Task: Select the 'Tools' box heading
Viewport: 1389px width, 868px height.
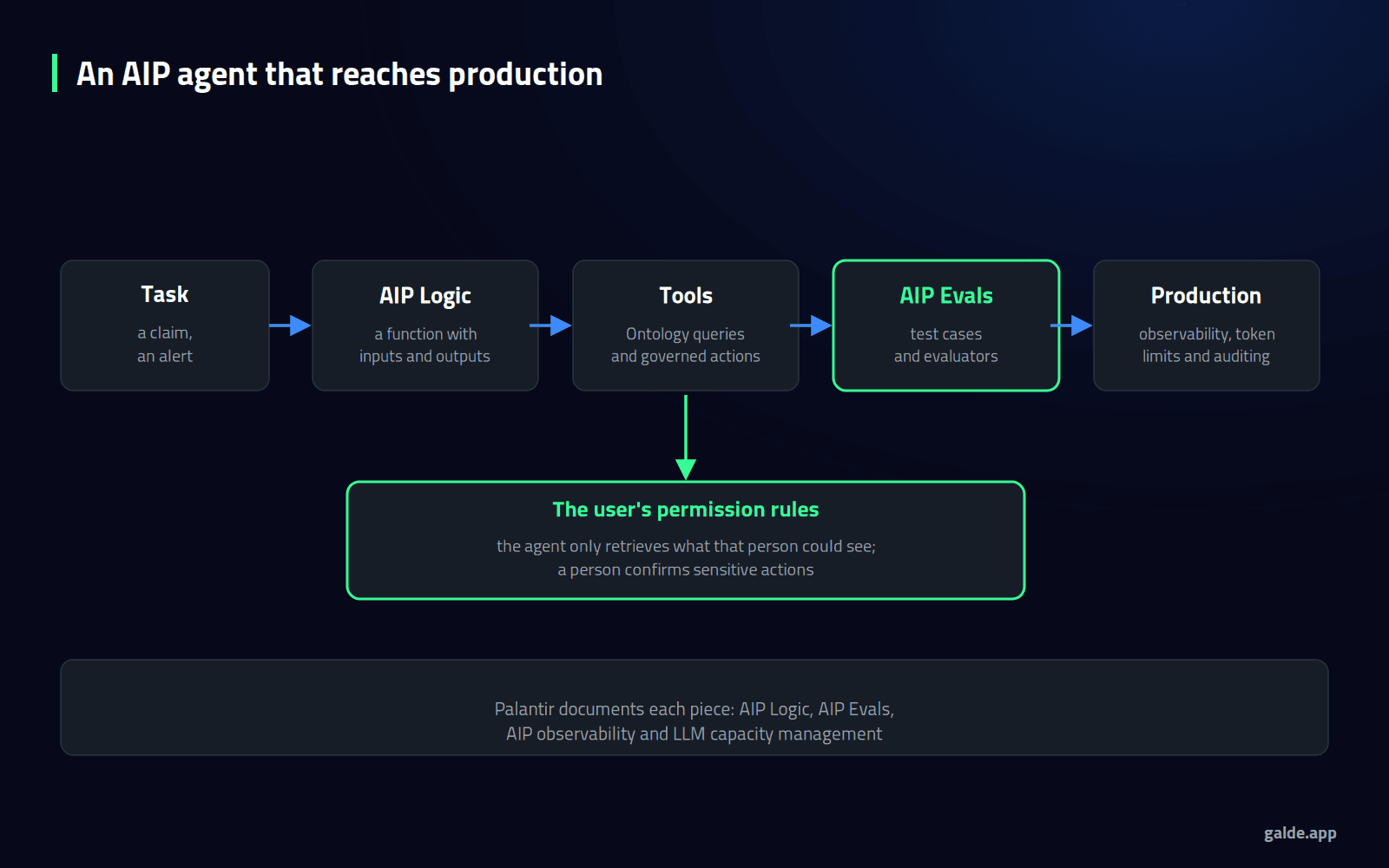Action: tap(686, 296)
